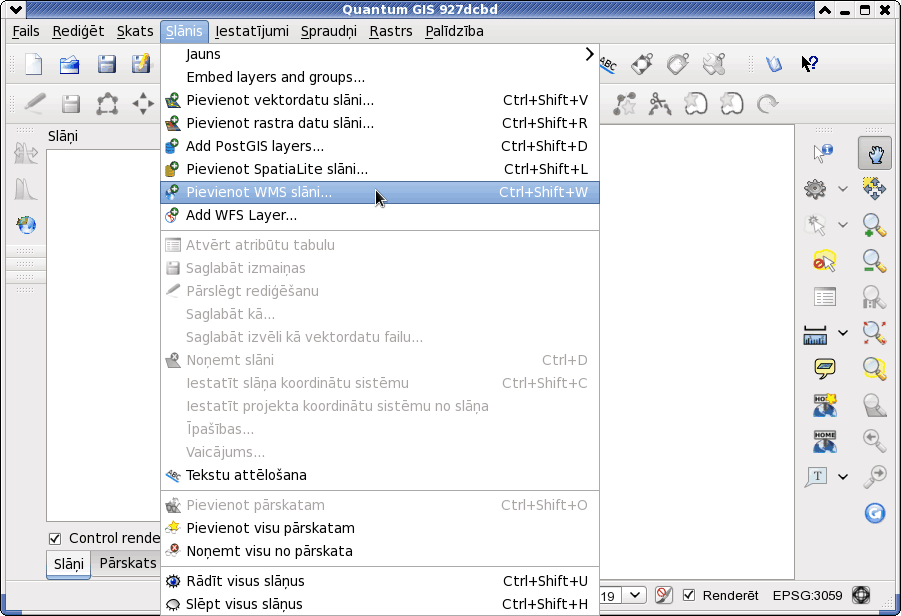Click the Split Features scissors icon

[x=660, y=104]
